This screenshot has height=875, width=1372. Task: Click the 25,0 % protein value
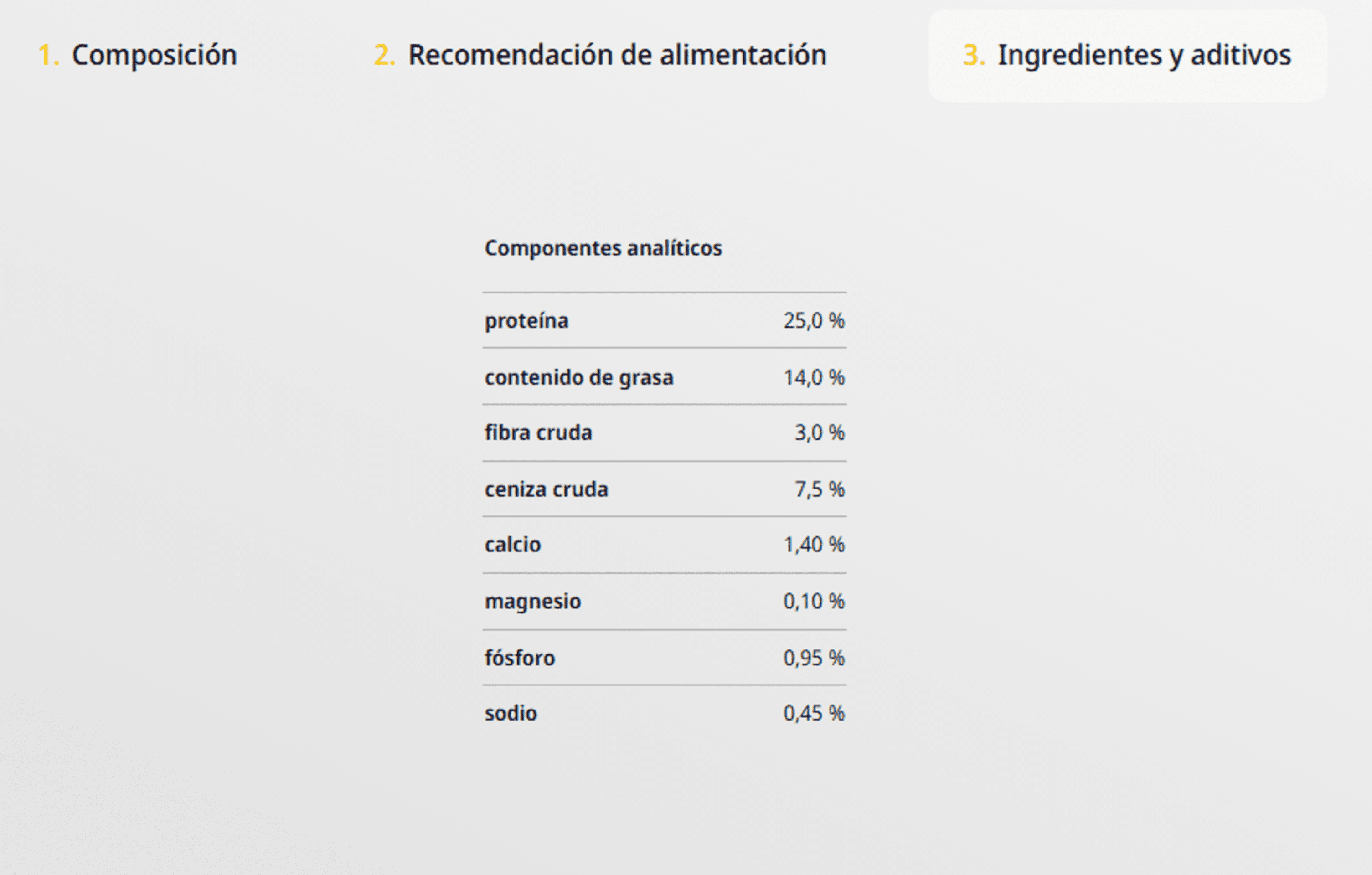[x=814, y=321]
